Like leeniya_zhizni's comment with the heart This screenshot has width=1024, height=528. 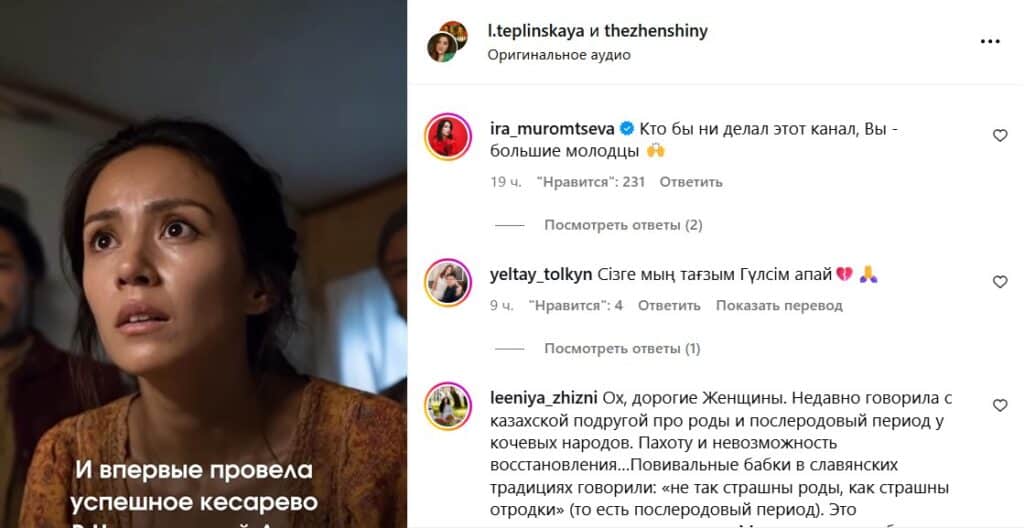coord(1000,405)
